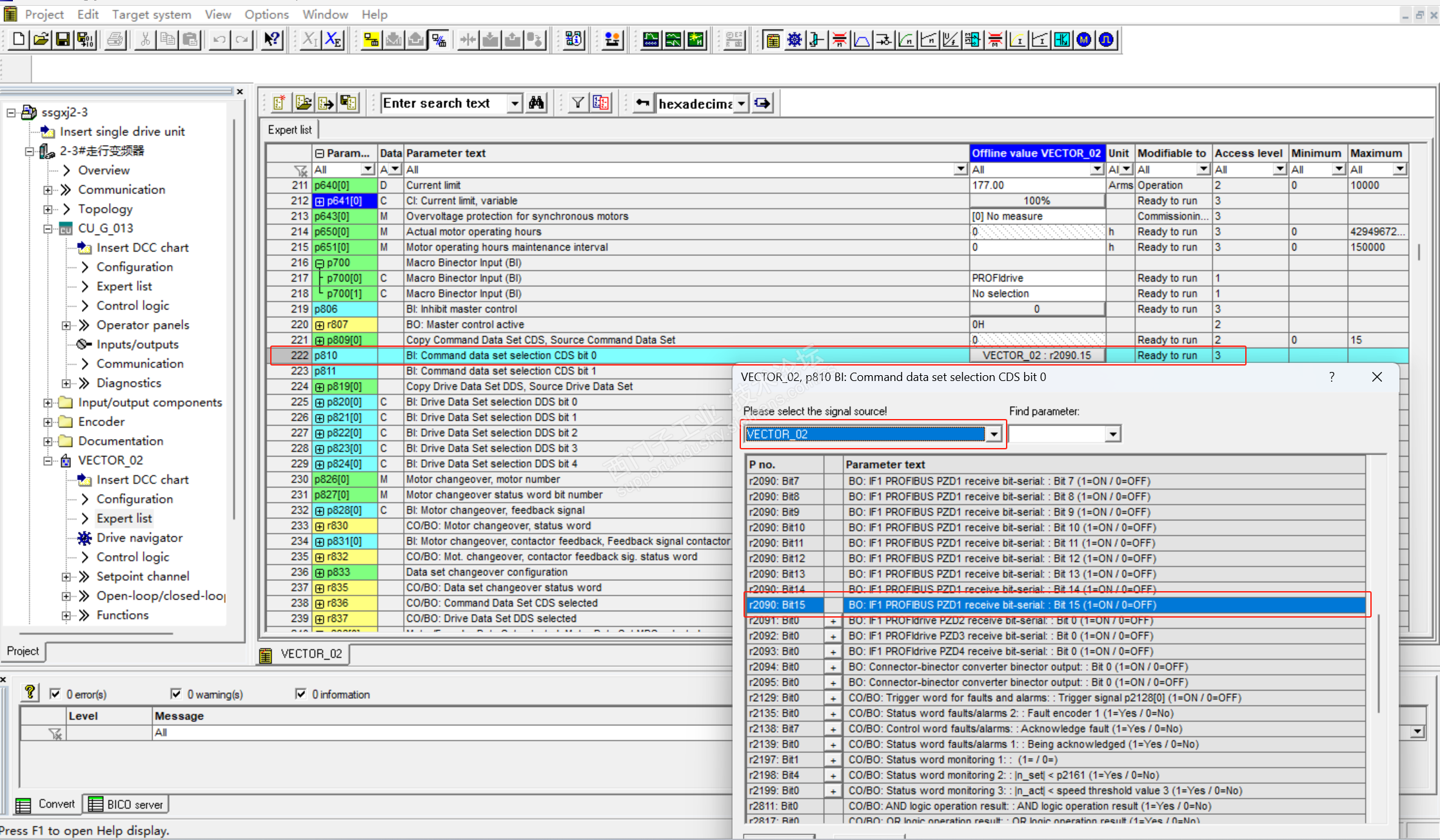Click the Open project folder icon

point(41,40)
